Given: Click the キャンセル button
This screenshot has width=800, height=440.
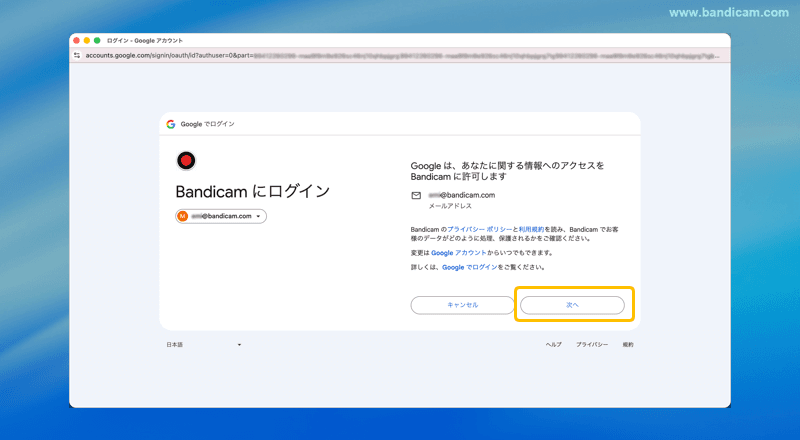Looking at the screenshot, I should pyautogui.click(x=462, y=305).
